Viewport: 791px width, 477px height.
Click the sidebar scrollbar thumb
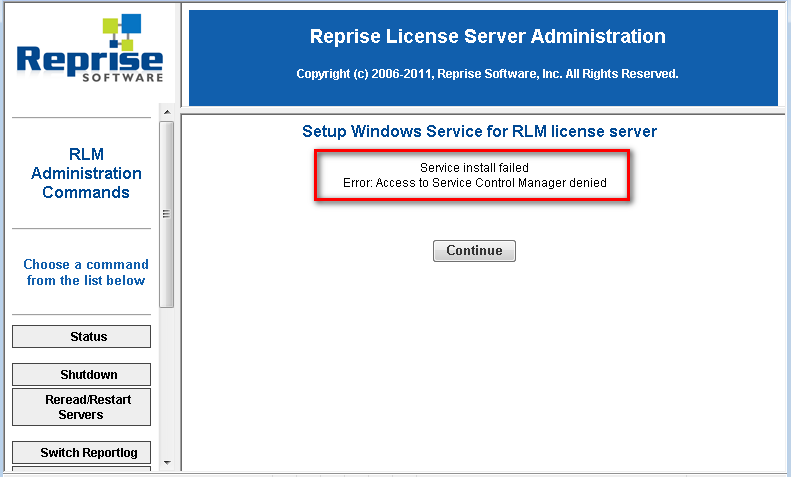[167, 214]
